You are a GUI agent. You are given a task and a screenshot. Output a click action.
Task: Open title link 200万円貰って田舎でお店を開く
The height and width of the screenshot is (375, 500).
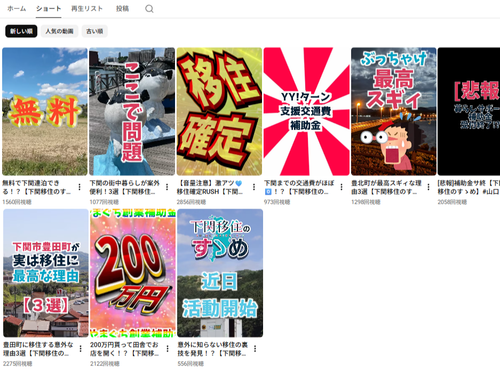coord(124,349)
